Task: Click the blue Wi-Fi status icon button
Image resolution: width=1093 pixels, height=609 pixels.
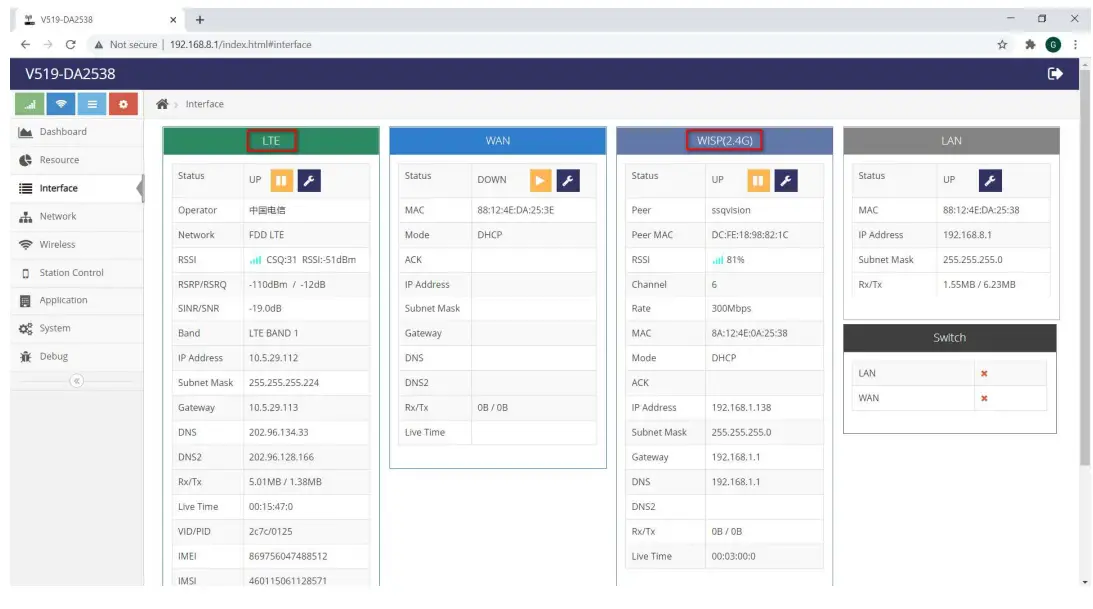Action: [x=61, y=105]
